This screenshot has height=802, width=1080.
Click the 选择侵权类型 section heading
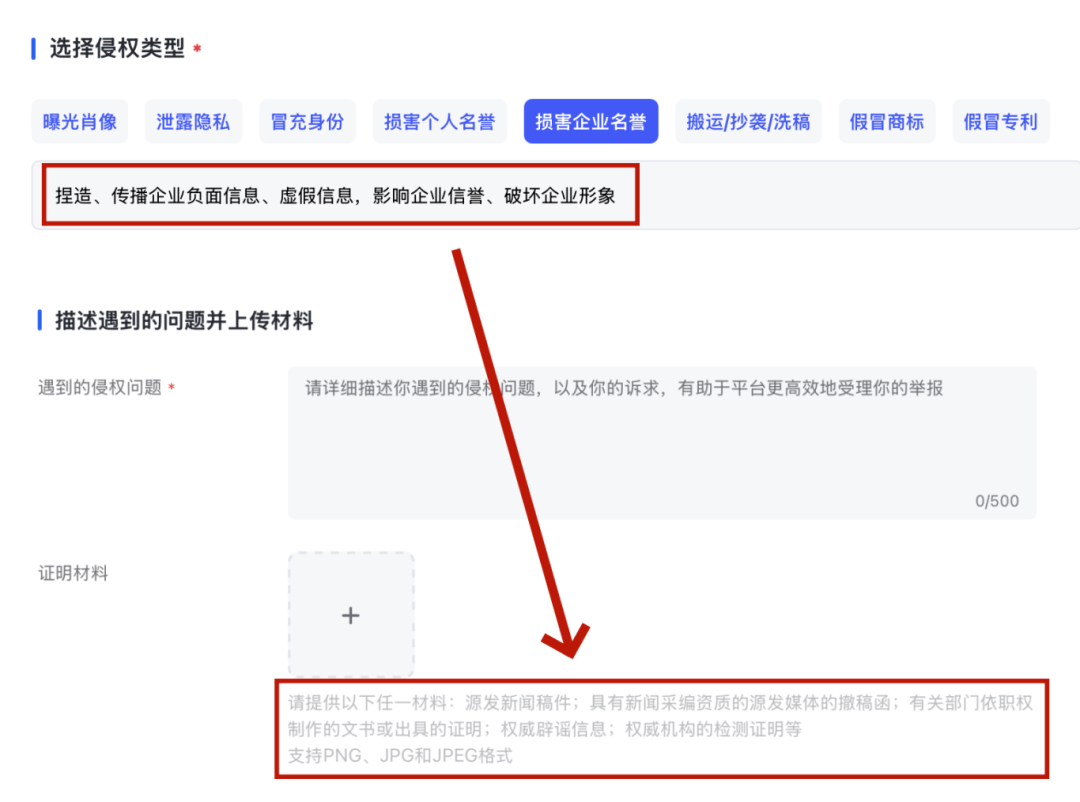tap(117, 49)
